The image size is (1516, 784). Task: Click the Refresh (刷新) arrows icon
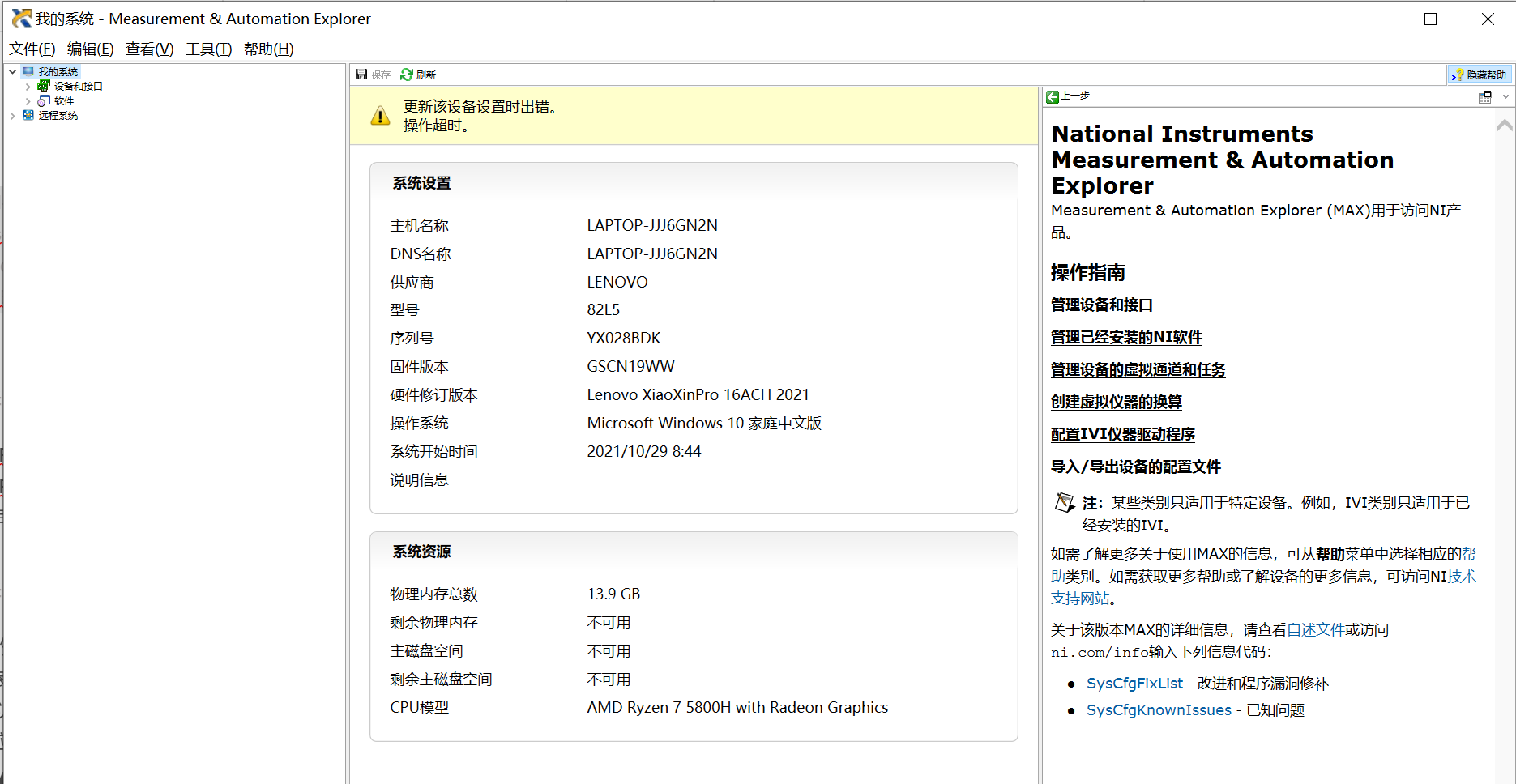[x=407, y=75]
